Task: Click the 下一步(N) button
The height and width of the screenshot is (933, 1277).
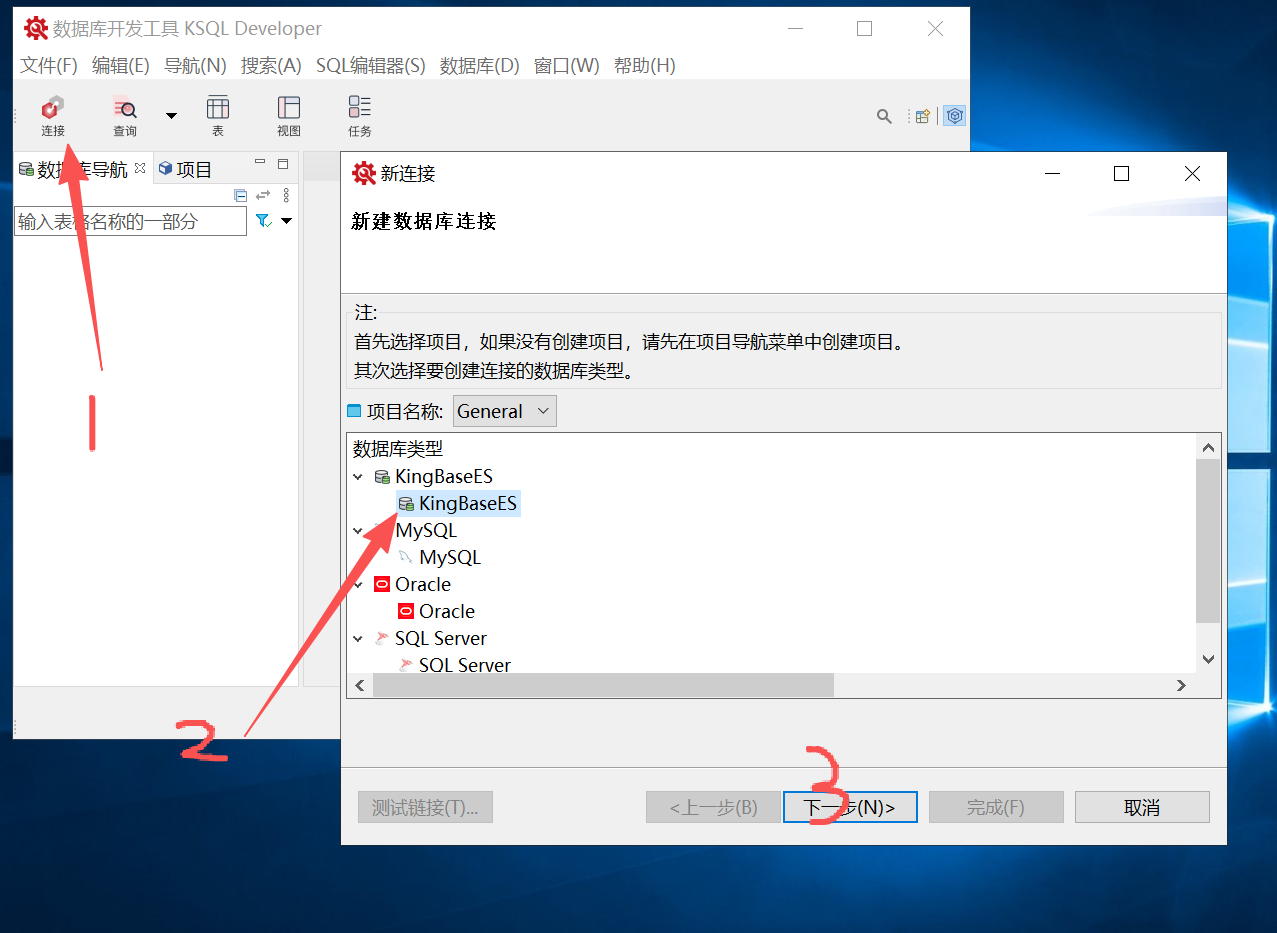Action: (x=849, y=806)
